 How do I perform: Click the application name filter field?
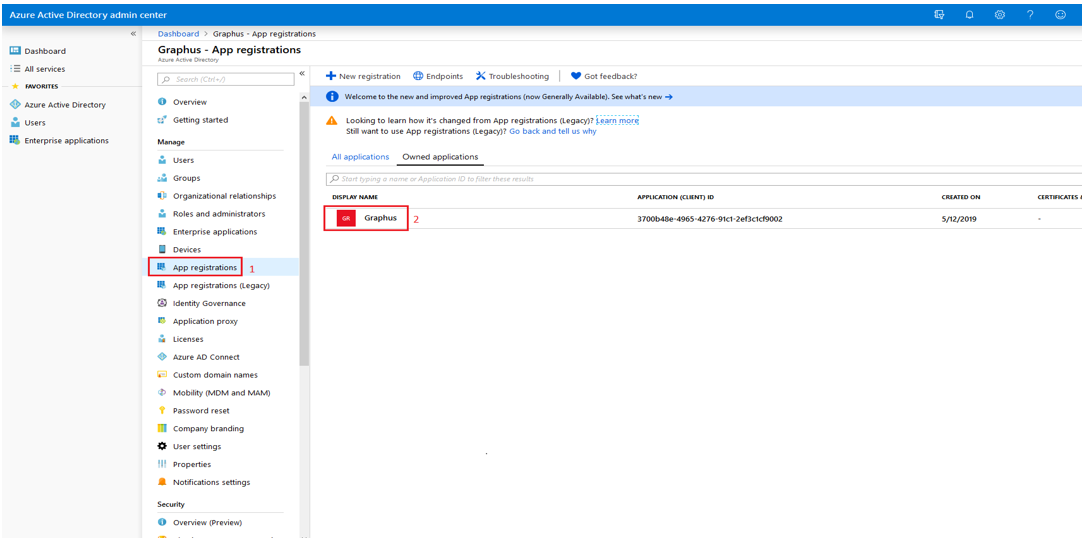(704, 179)
